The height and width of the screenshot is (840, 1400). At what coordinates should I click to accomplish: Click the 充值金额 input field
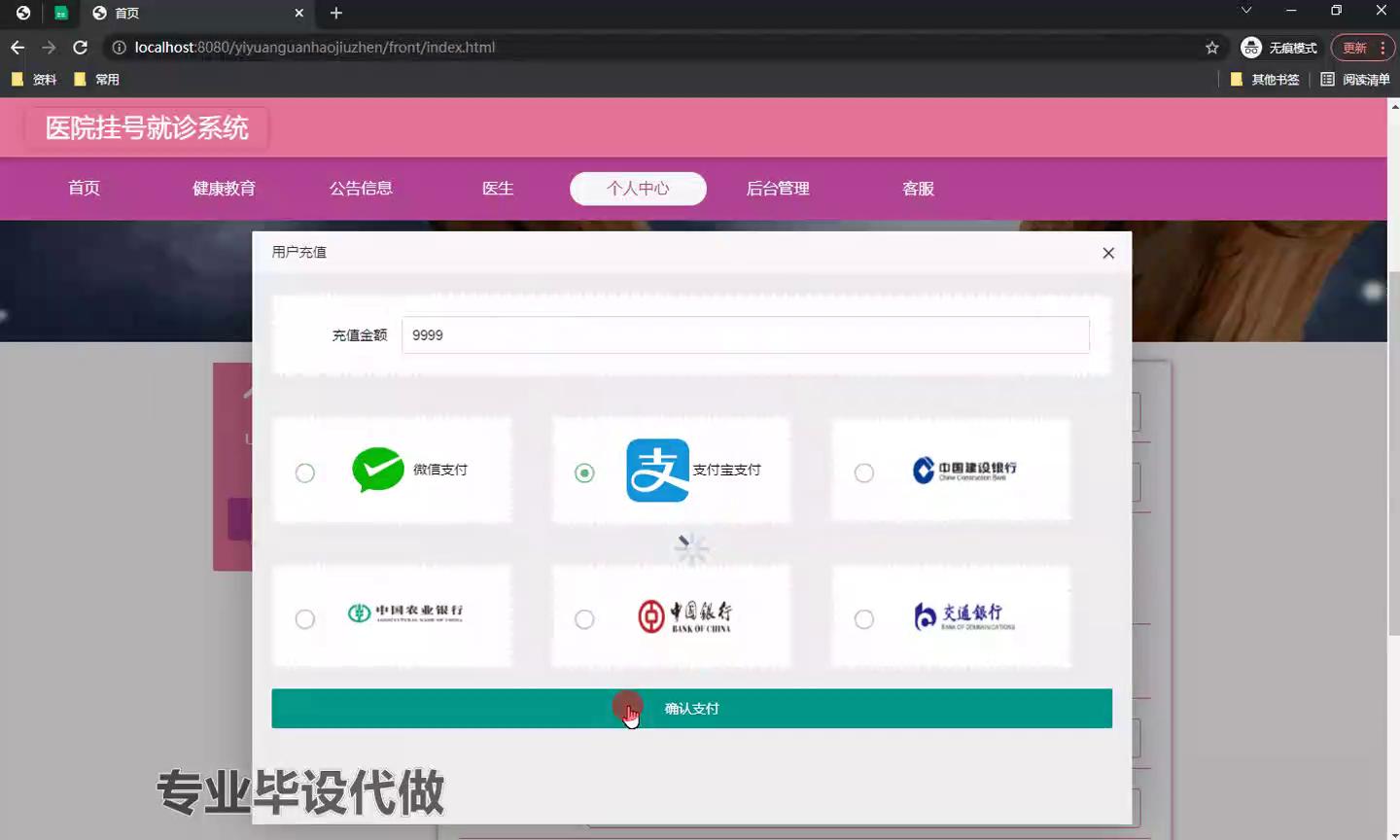(745, 335)
